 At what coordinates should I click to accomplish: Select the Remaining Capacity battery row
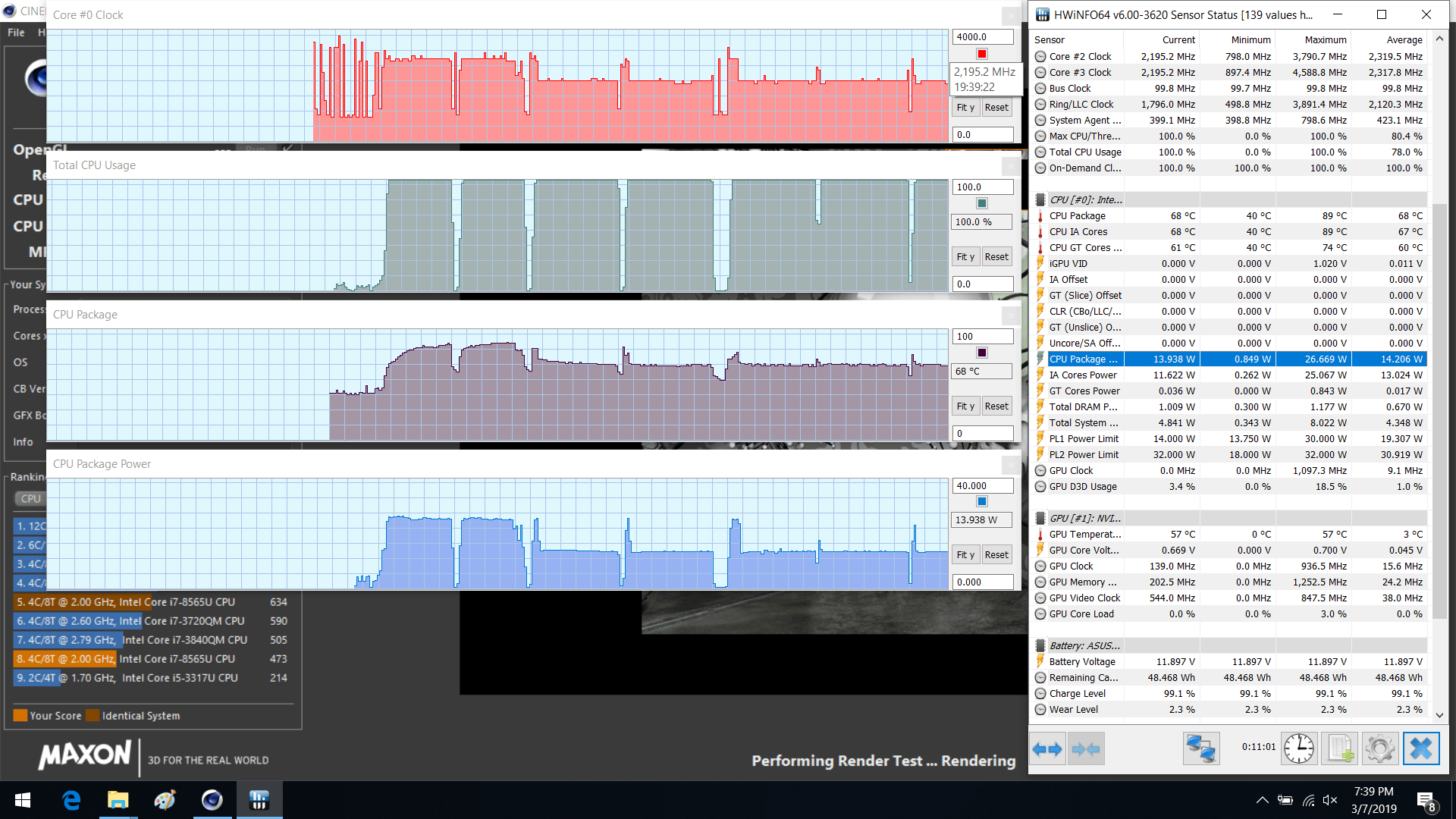(1230, 678)
